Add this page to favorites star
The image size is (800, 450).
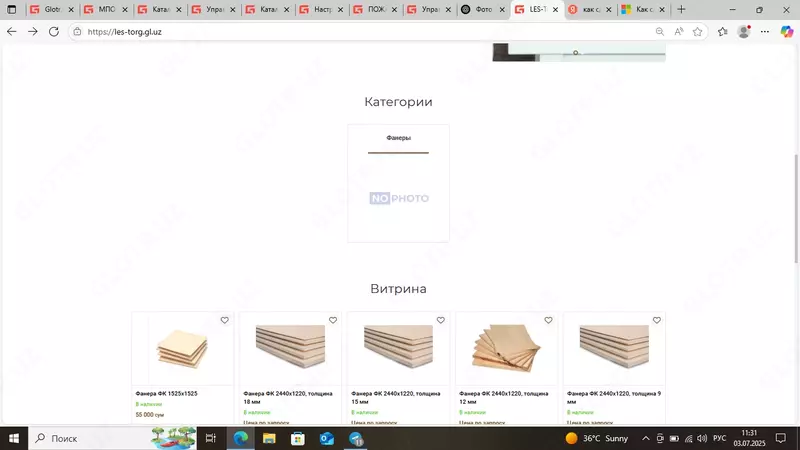tap(697, 32)
